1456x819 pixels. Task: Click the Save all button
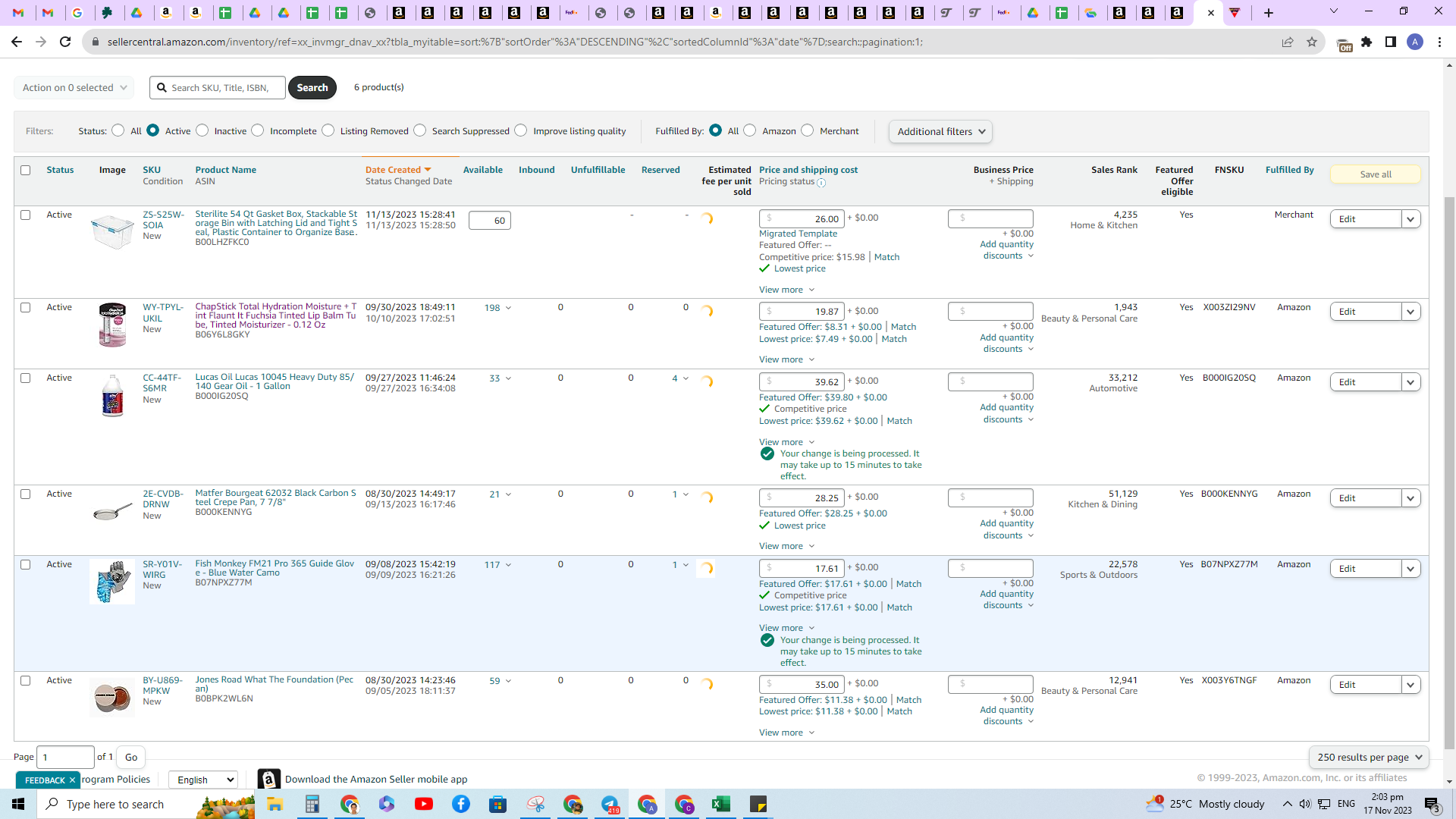[x=1376, y=174]
